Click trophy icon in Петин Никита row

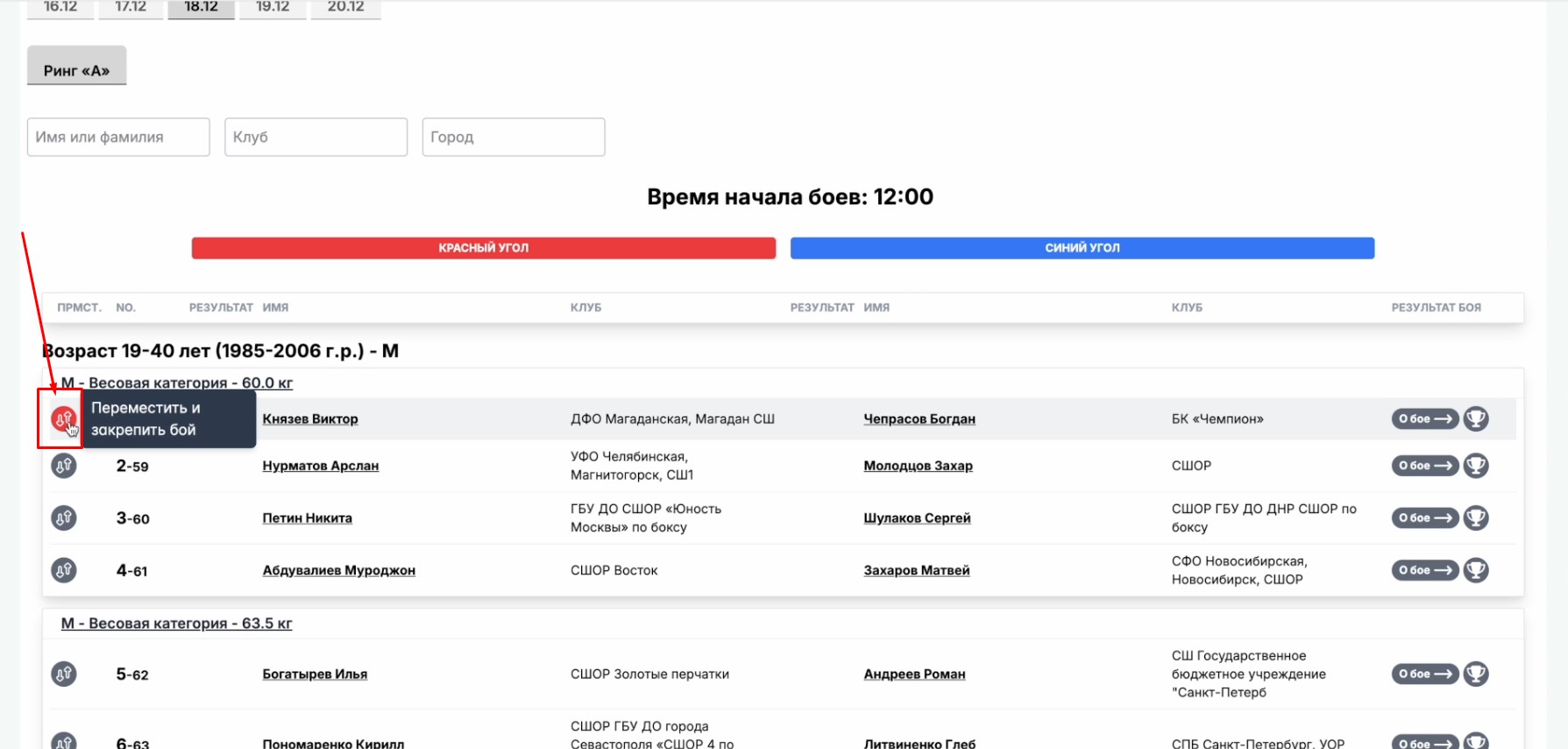(x=1476, y=518)
